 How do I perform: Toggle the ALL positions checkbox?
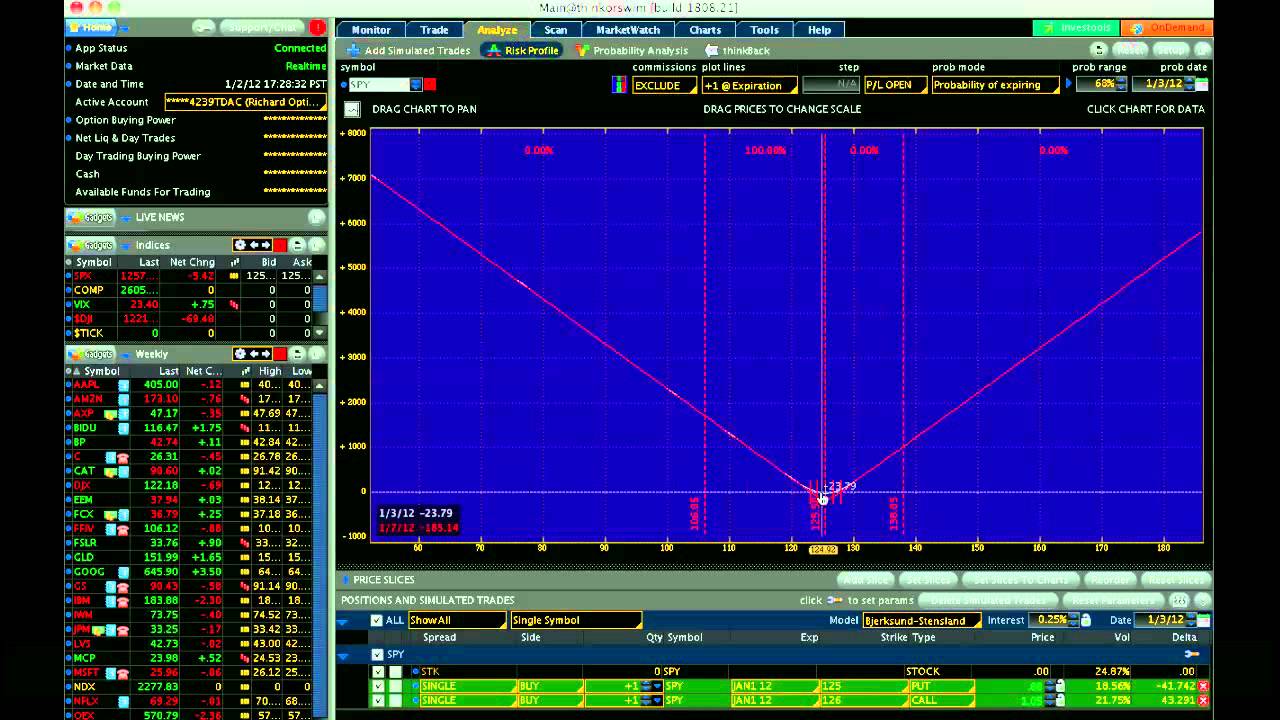pos(376,620)
